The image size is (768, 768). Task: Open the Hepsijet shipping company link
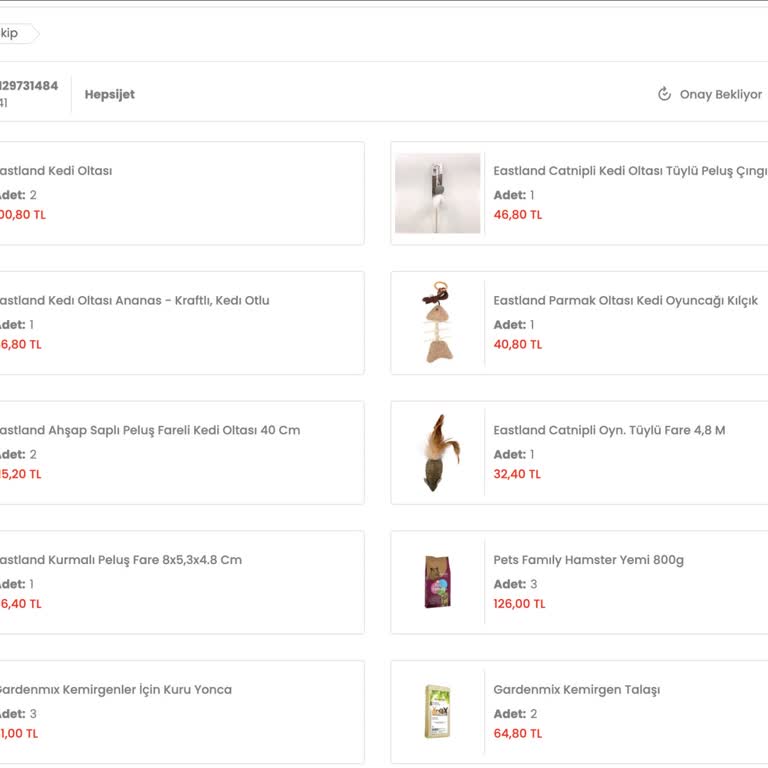pyautogui.click(x=110, y=95)
